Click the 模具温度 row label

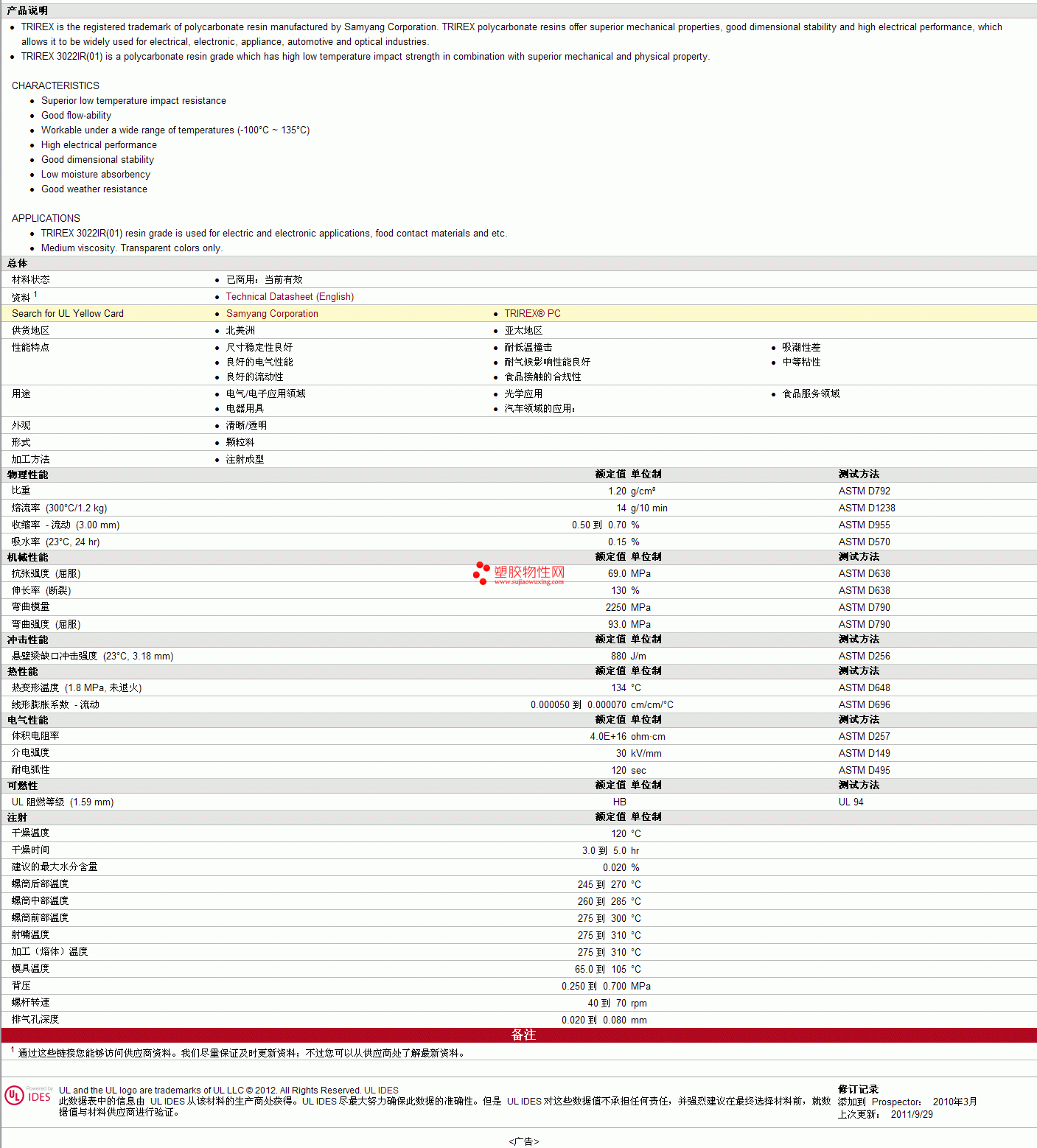pyautogui.click(x=30, y=968)
